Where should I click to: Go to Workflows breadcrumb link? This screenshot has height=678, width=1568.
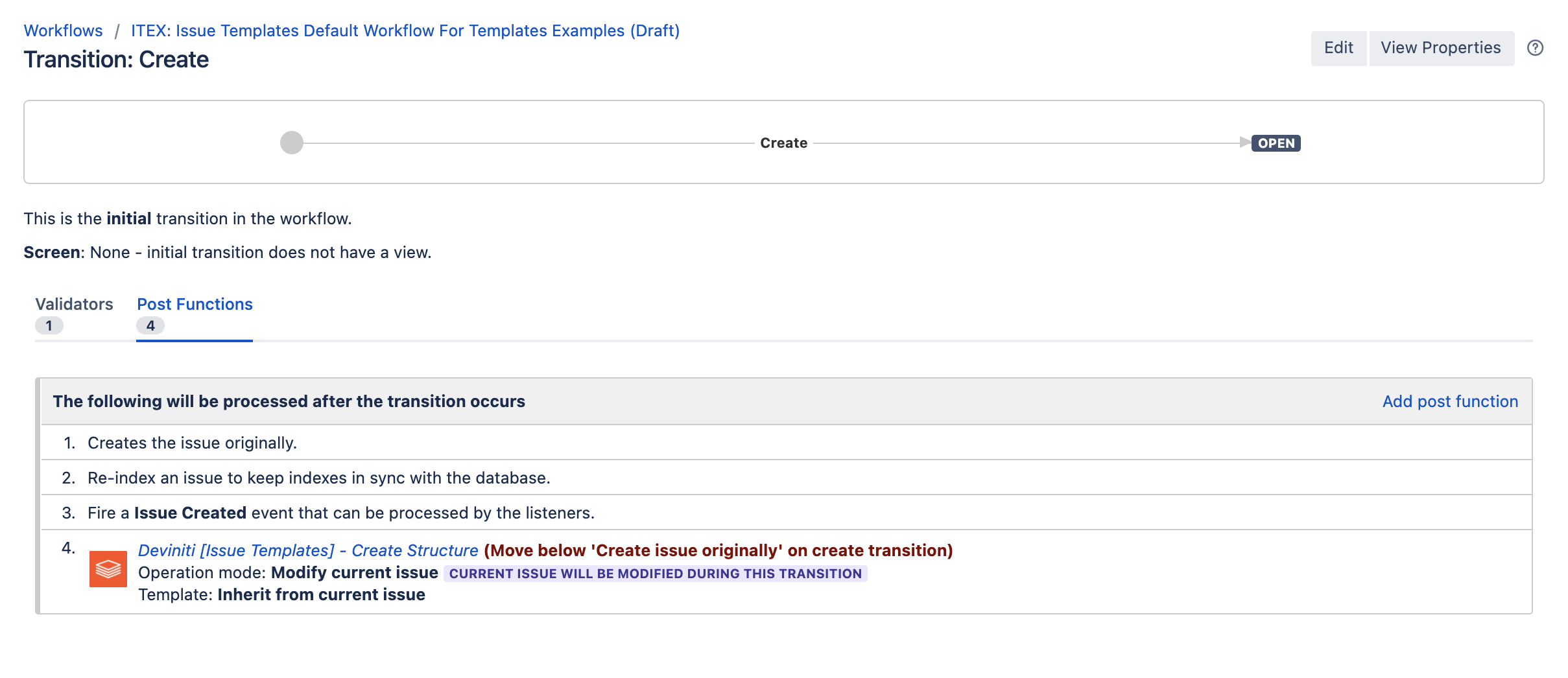[x=64, y=30]
